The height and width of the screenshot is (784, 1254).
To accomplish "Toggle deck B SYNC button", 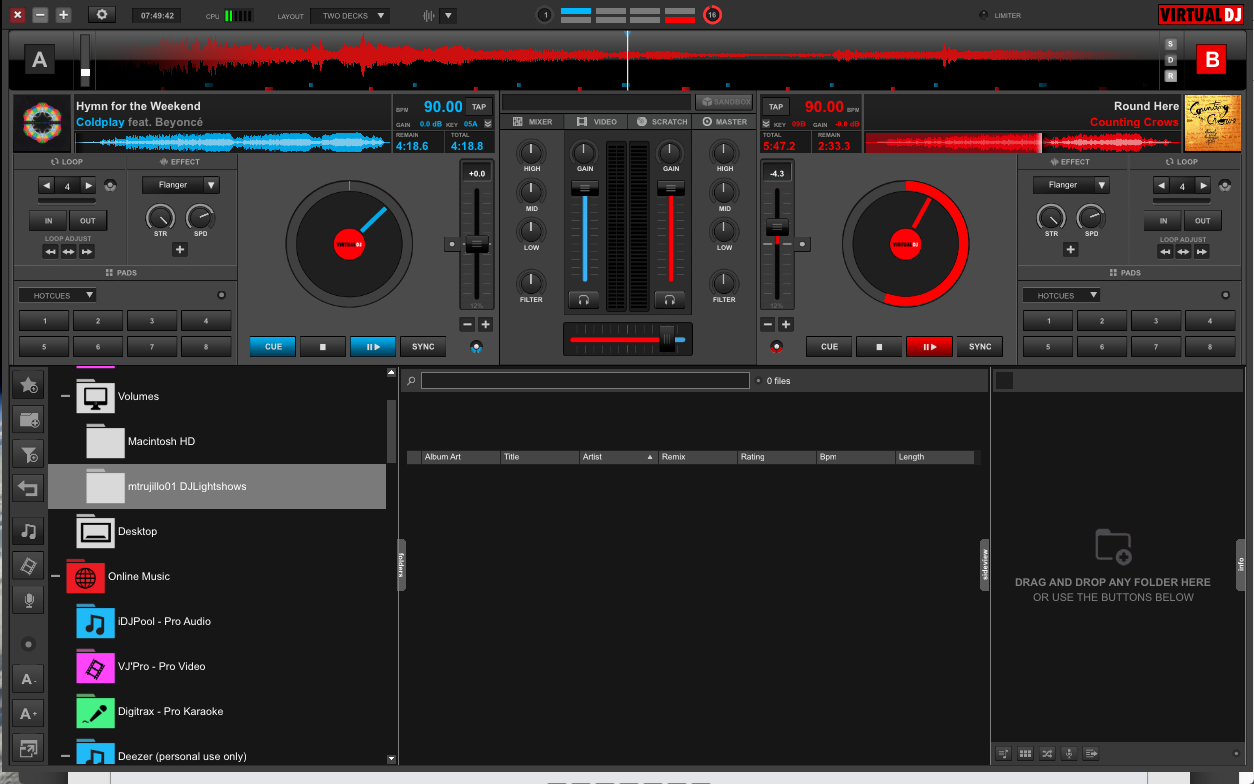I will coord(980,347).
